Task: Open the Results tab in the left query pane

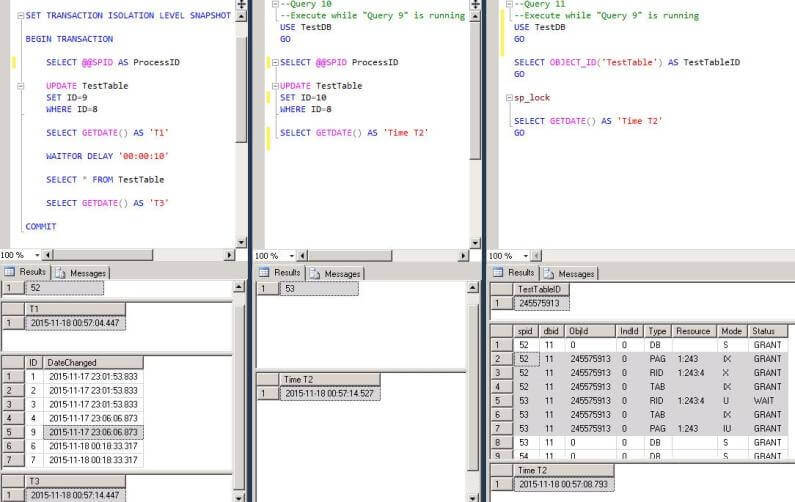Action: point(26,272)
